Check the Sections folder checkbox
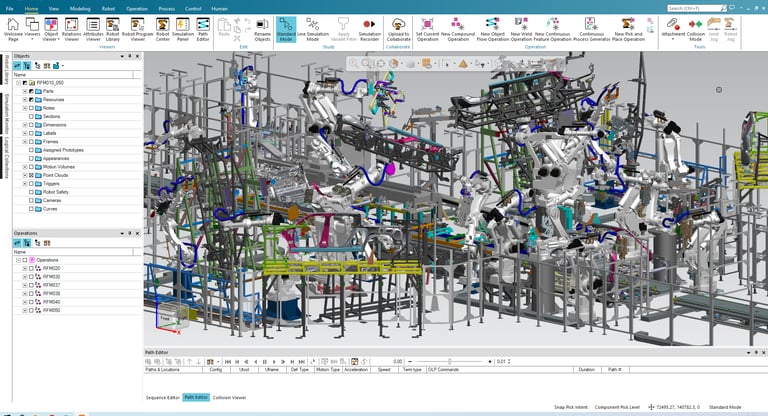The height and width of the screenshot is (416, 768). coord(31,116)
